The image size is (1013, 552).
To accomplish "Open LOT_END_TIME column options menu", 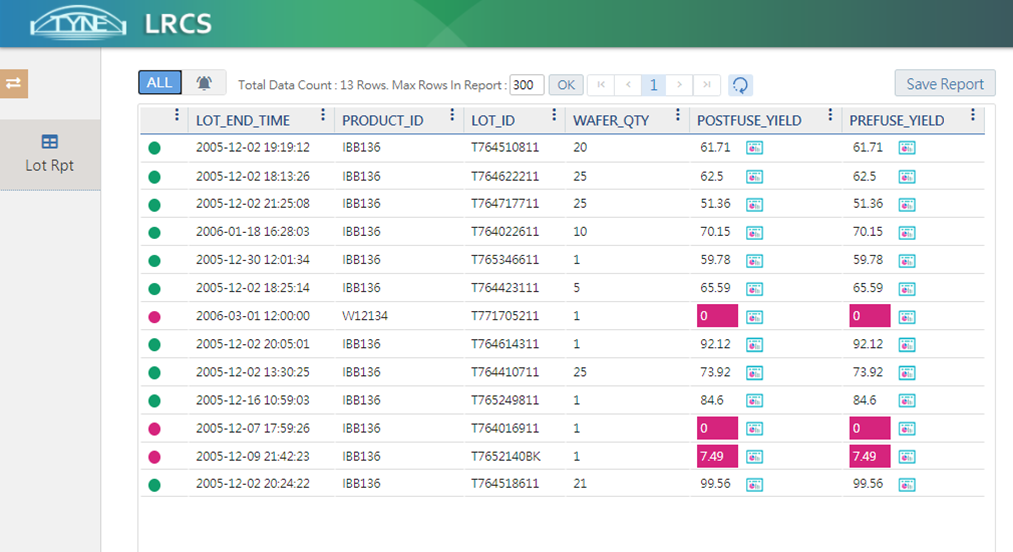I will click(x=323, y=116).
